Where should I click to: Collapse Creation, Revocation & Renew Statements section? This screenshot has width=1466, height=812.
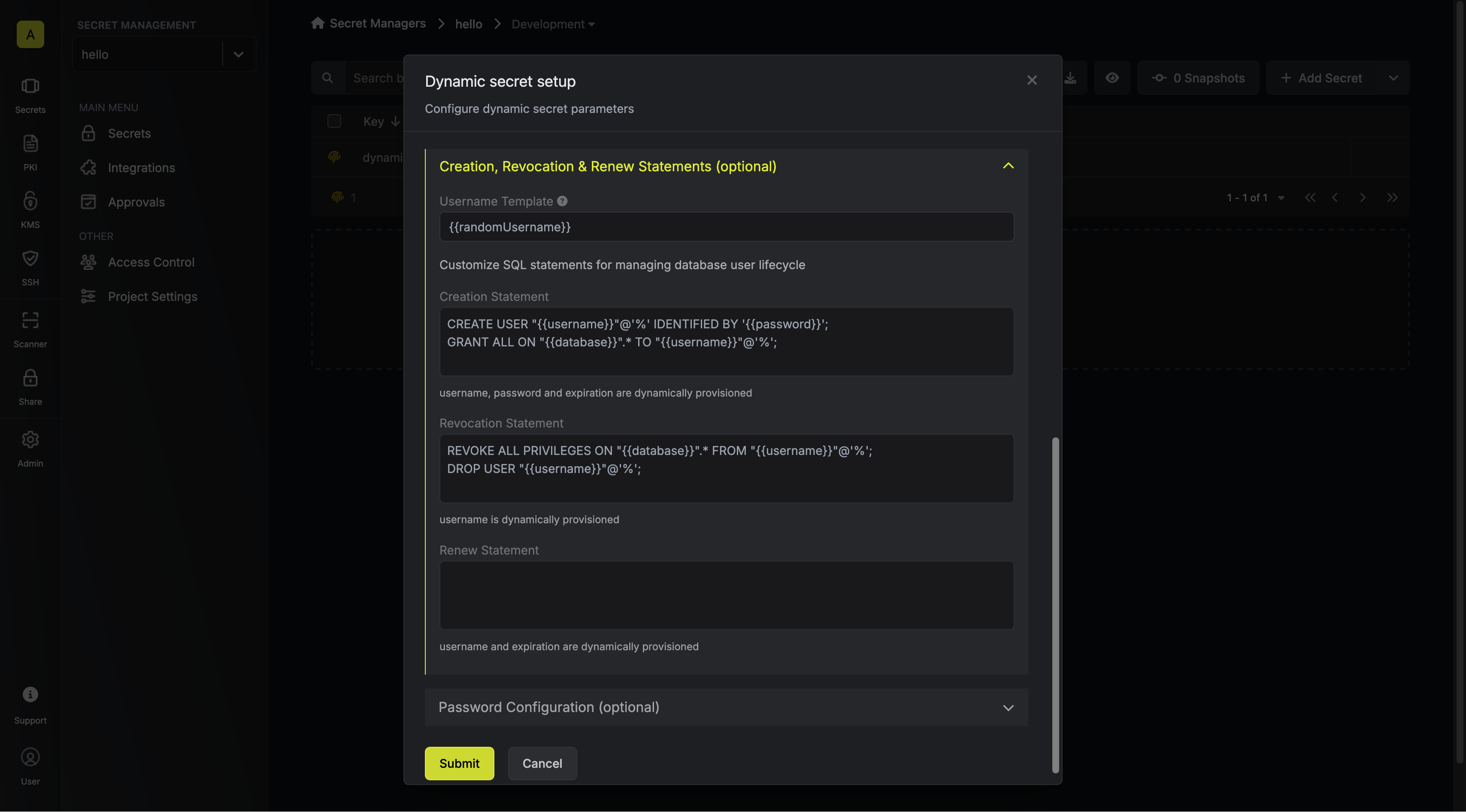coord(1008,166)
